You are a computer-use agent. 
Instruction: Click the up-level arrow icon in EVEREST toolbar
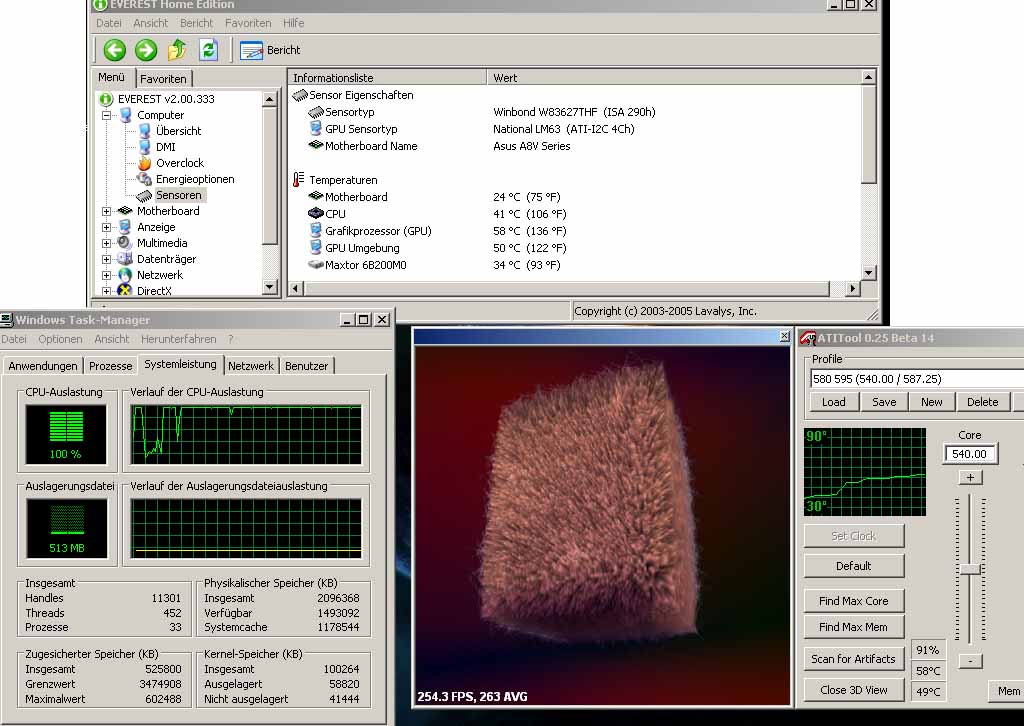(177, 50)
